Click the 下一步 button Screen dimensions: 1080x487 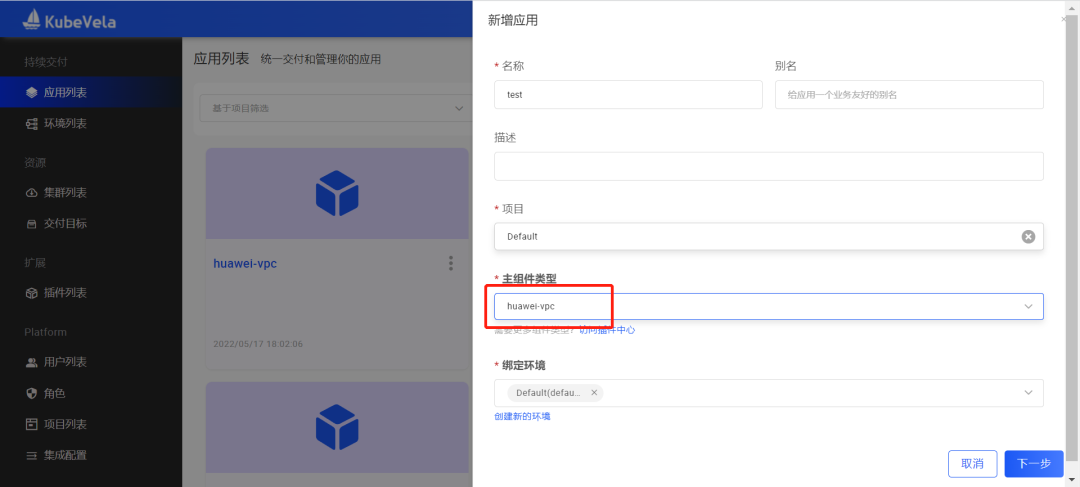pyautogui.click(x=1034, y=464)
